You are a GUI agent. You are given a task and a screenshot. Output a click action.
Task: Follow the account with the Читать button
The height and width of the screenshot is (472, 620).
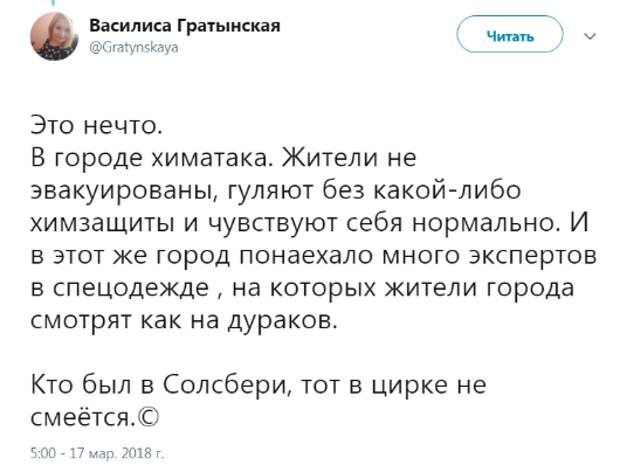pos(510,34)
